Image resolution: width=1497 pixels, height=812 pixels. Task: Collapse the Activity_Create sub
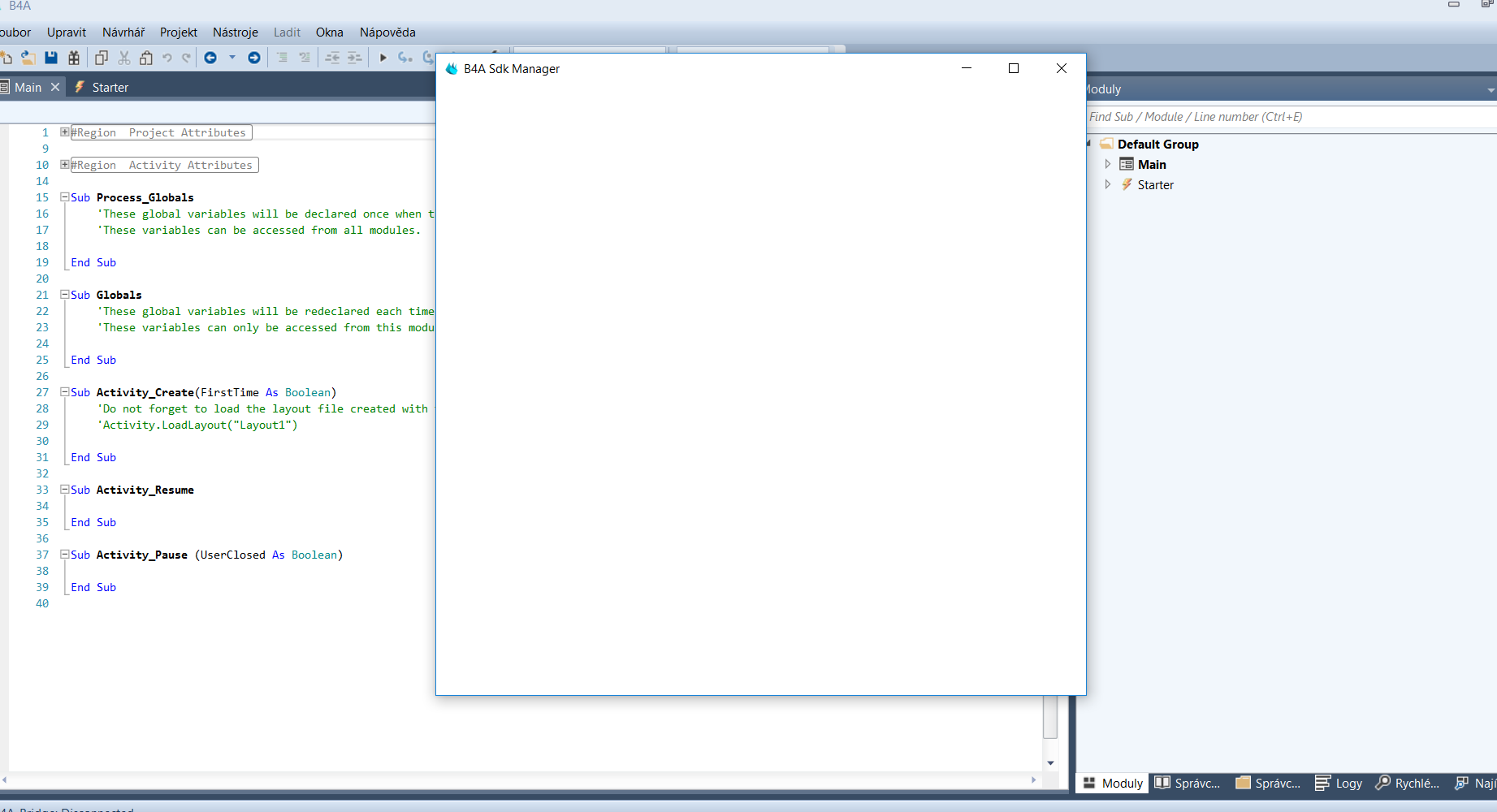click(65, 391)
